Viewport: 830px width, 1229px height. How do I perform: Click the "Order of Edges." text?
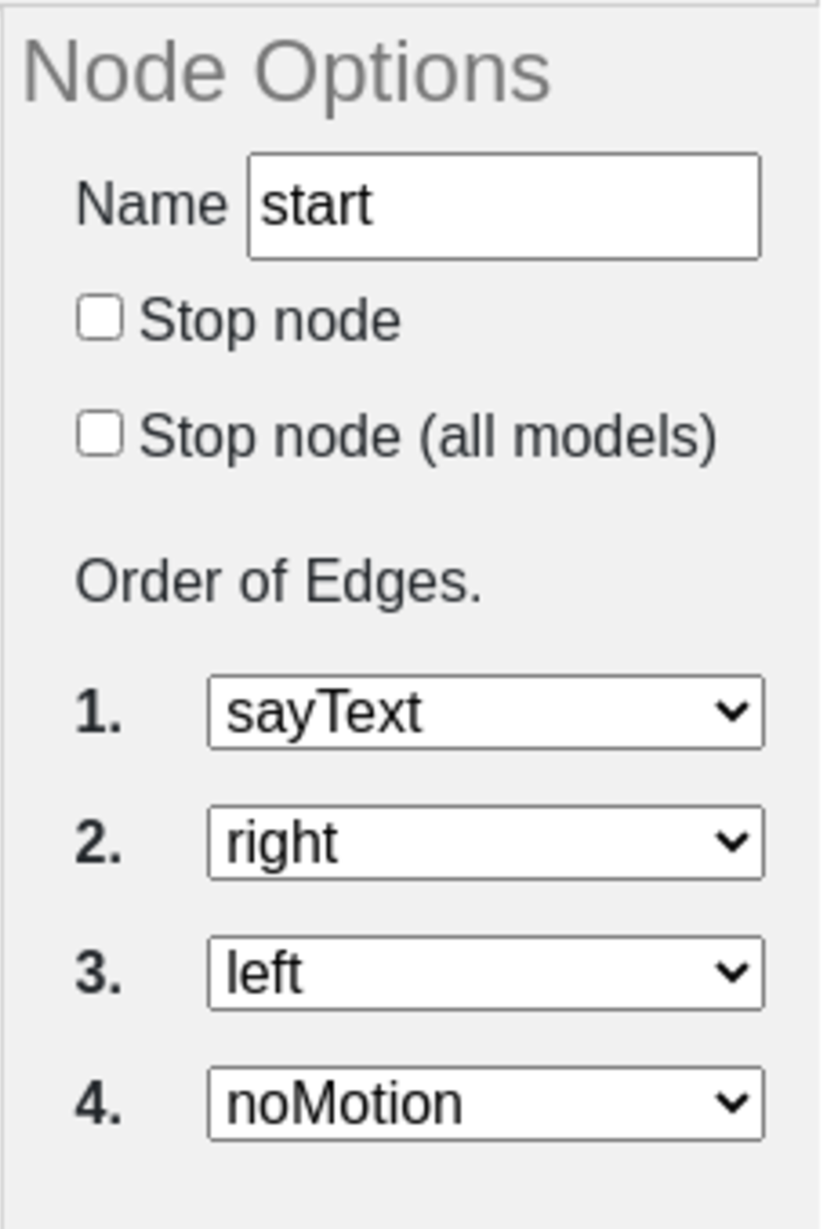point(279,581)
